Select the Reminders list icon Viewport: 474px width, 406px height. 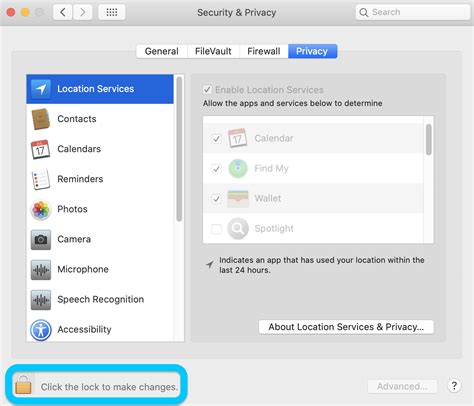pos(41,179)
